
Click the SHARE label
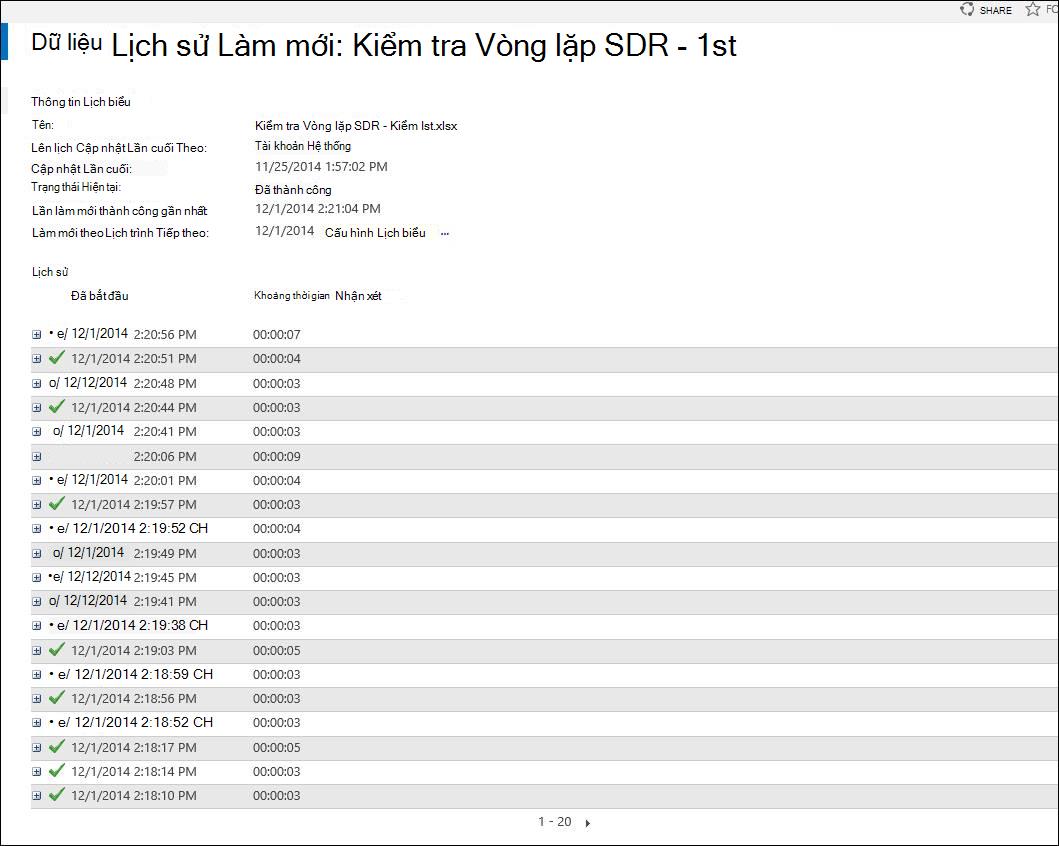pos(996,10)
